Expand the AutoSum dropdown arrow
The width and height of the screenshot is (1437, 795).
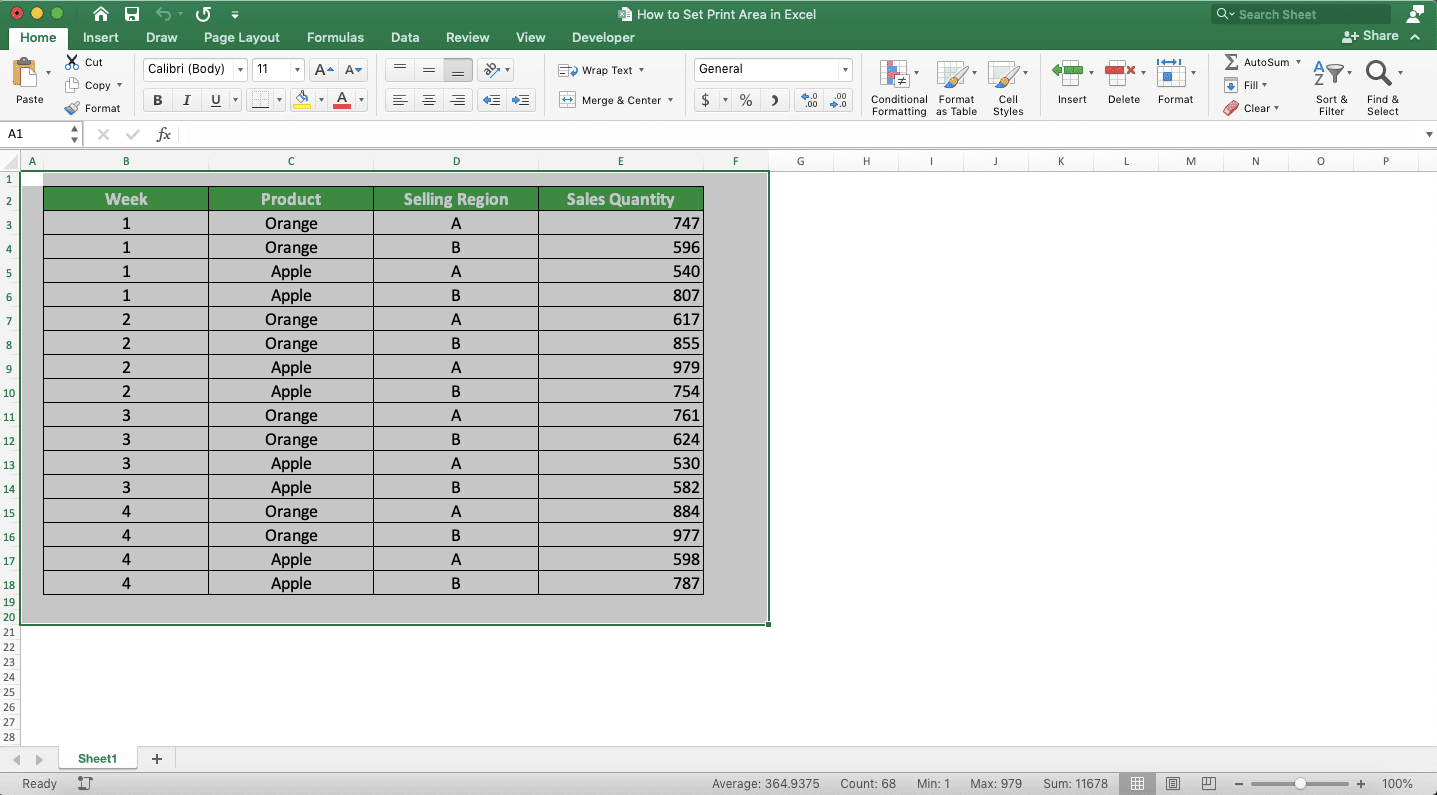[x=1298, y=62]
